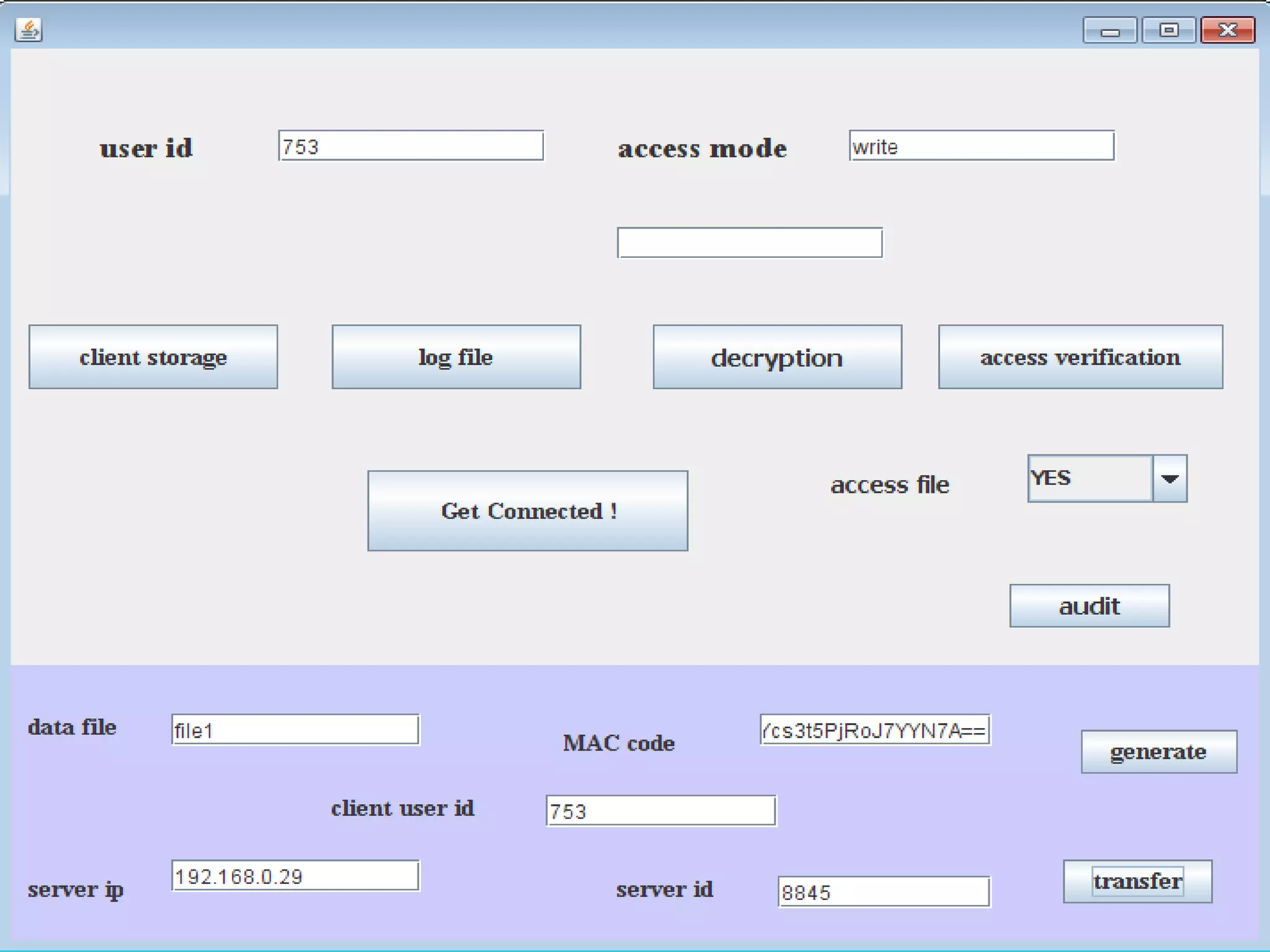Image resolution: width=1270 pixels, height=952 pixels.
Task: Minimize the application window
Action: pyautogui.click(x=1109, y=30)
